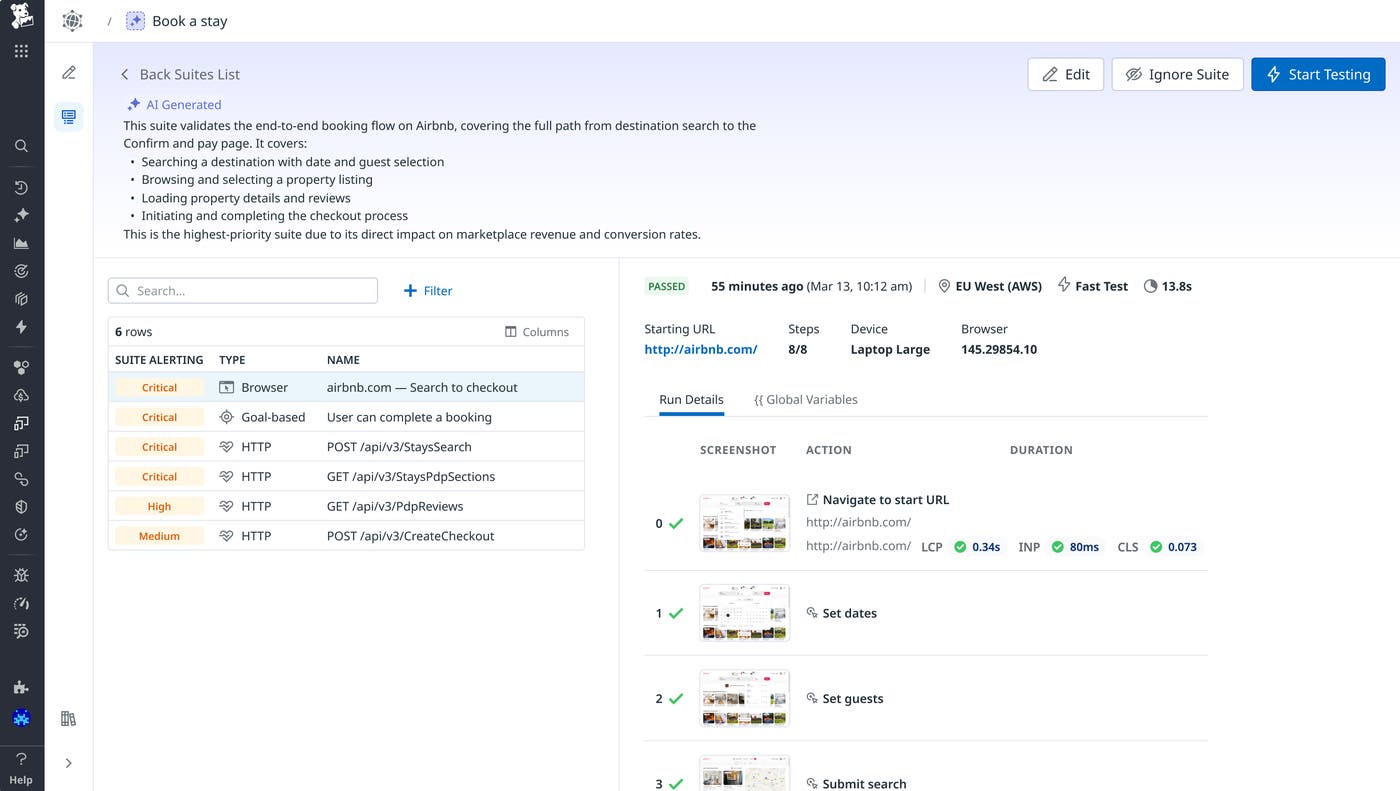Open the http://airbnb.com/ Starting URL link

[701, 350]
